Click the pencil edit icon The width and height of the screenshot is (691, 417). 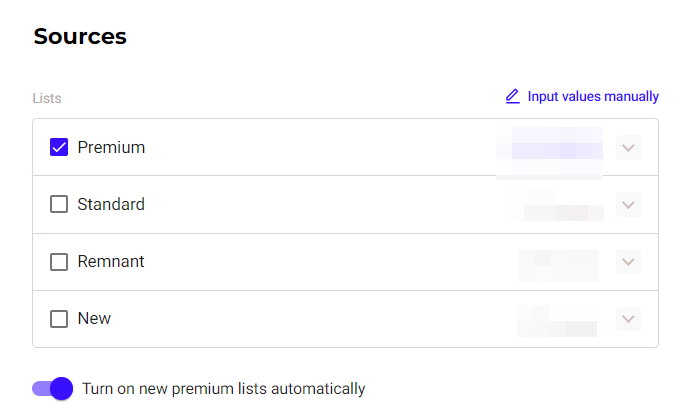point(512,96)
